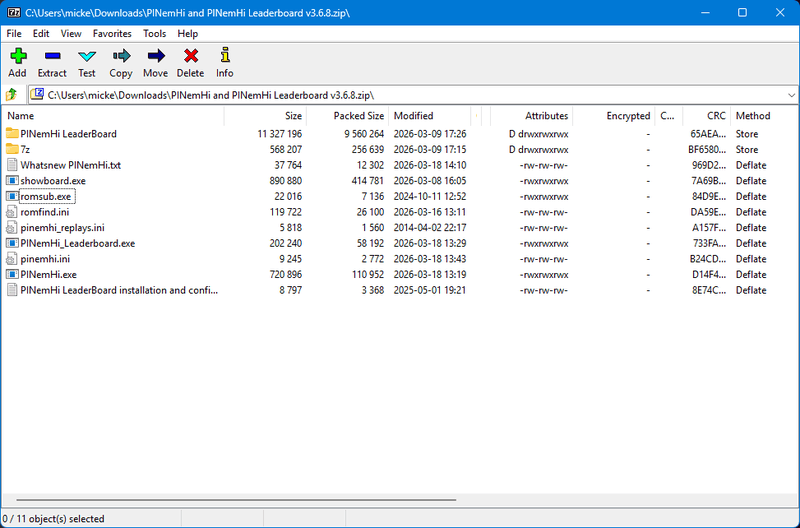Click the 7-Zip title bar app icon
This screenshot has width=800, height=528.
pos(14,12)
